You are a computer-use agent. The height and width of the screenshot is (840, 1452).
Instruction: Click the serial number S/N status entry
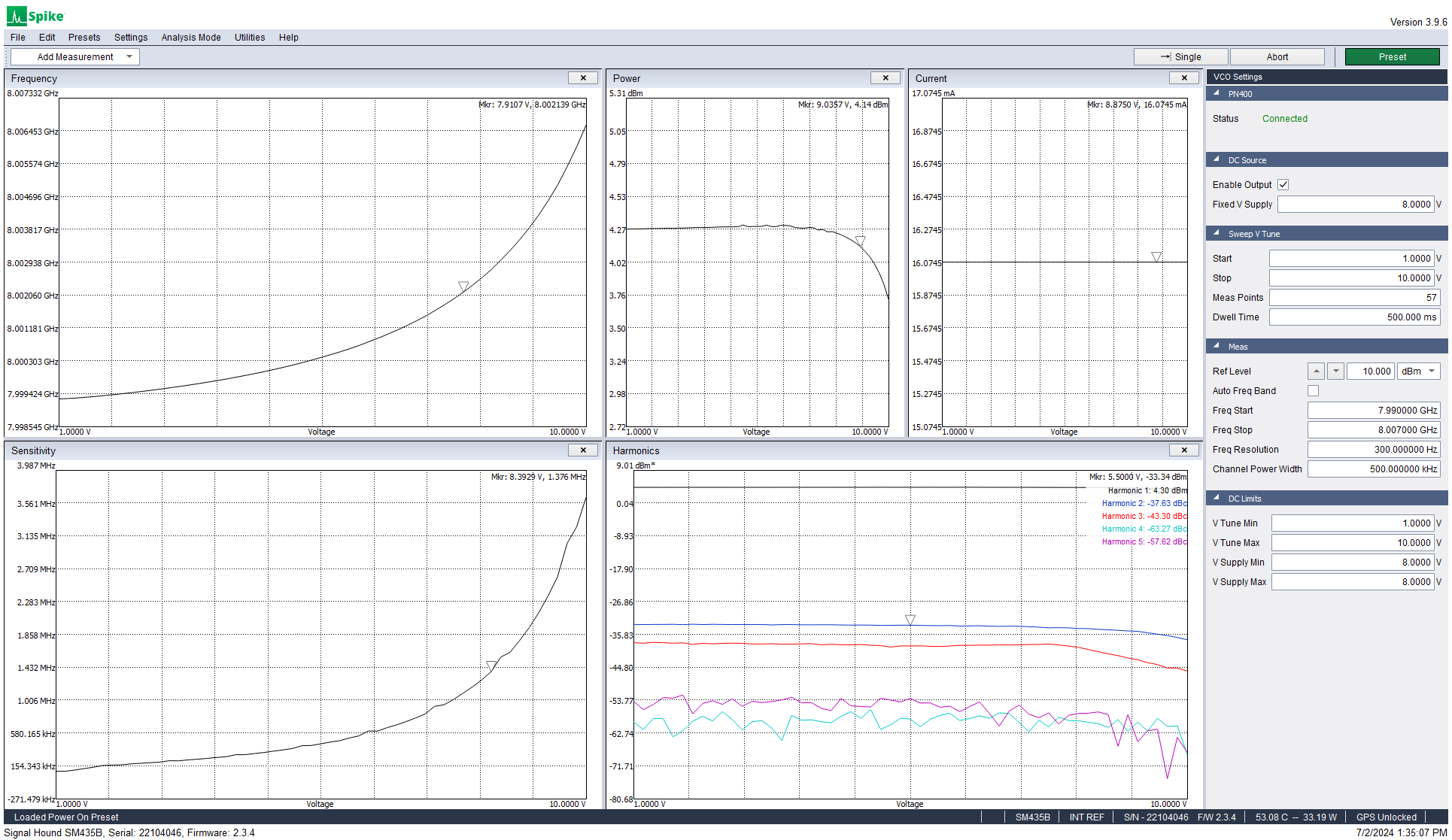[1156, 817]
